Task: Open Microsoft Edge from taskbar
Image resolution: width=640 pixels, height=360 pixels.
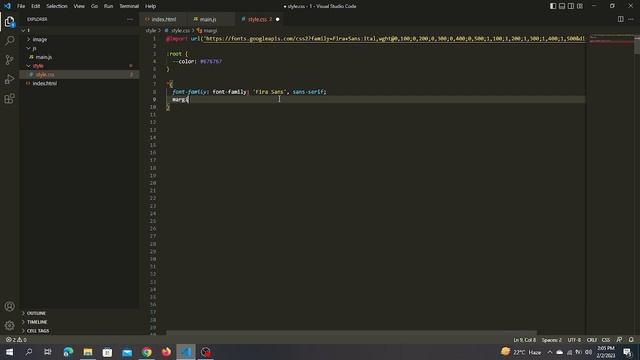Action: coord(68,352)
